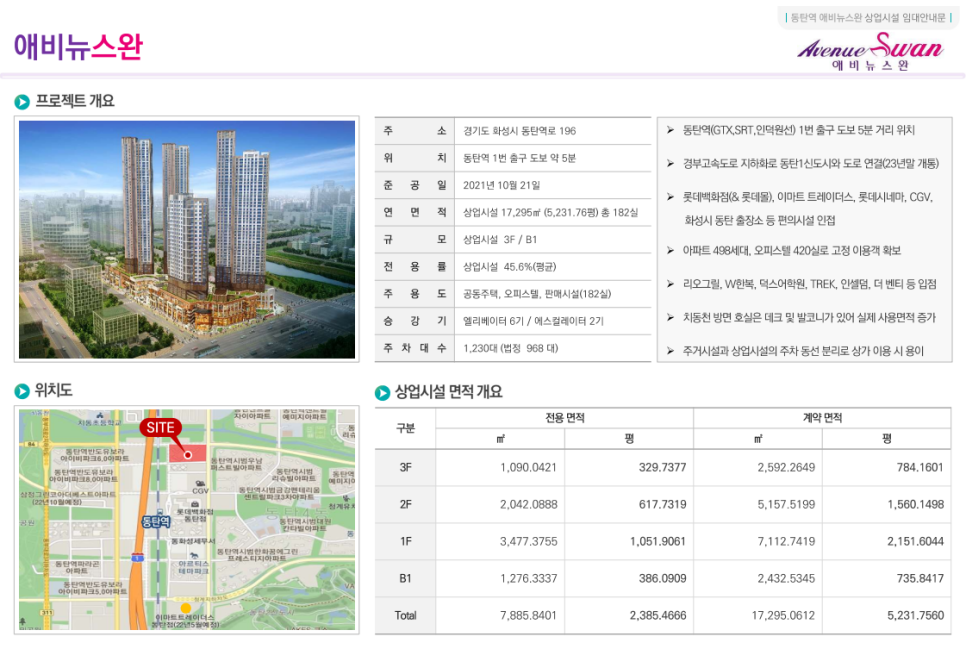Screen dimensions: 966x649
Task: Click the arrow bullet before 롯데백화점 line
Action: pos(670,197)
